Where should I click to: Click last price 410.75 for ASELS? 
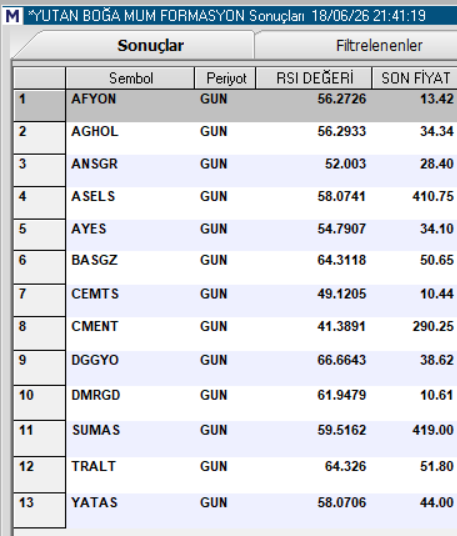[433, 196]
